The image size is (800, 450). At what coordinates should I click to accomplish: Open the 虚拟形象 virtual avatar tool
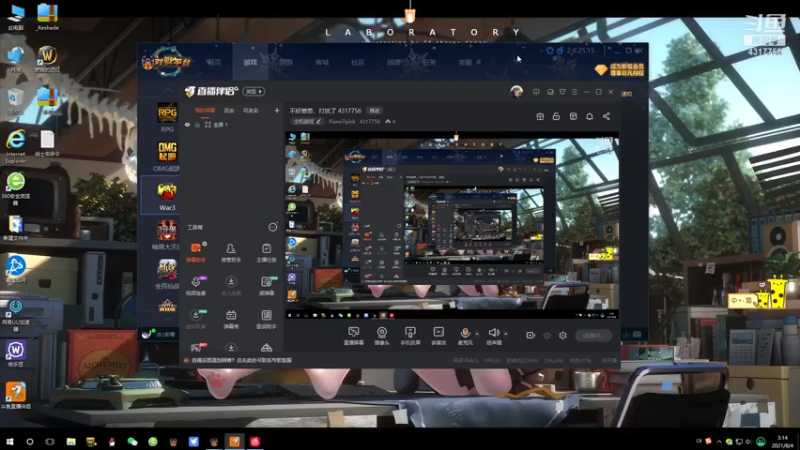(195, 319)
